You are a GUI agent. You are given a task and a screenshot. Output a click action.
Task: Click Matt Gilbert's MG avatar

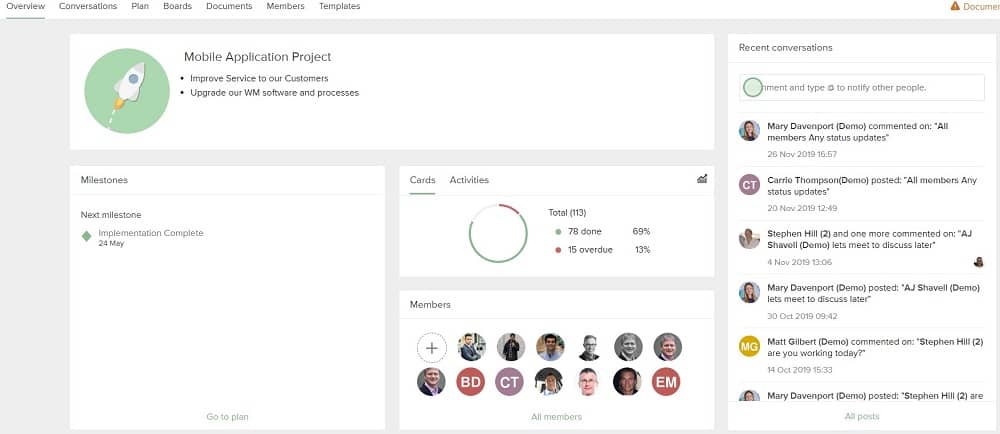tap(749, 346)
